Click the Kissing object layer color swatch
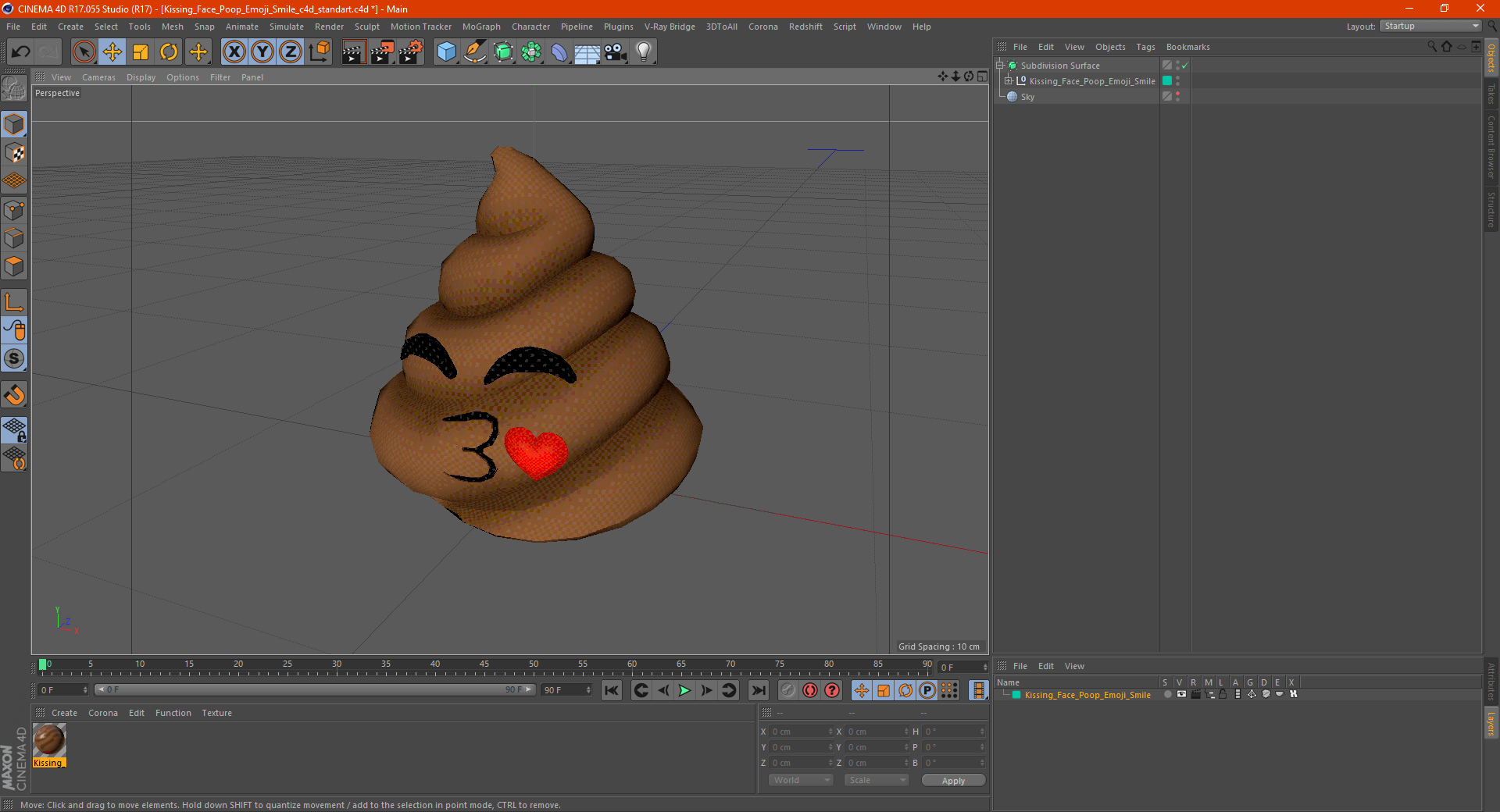This screenshot has width=1500, height=812. tap(1167, 81)
